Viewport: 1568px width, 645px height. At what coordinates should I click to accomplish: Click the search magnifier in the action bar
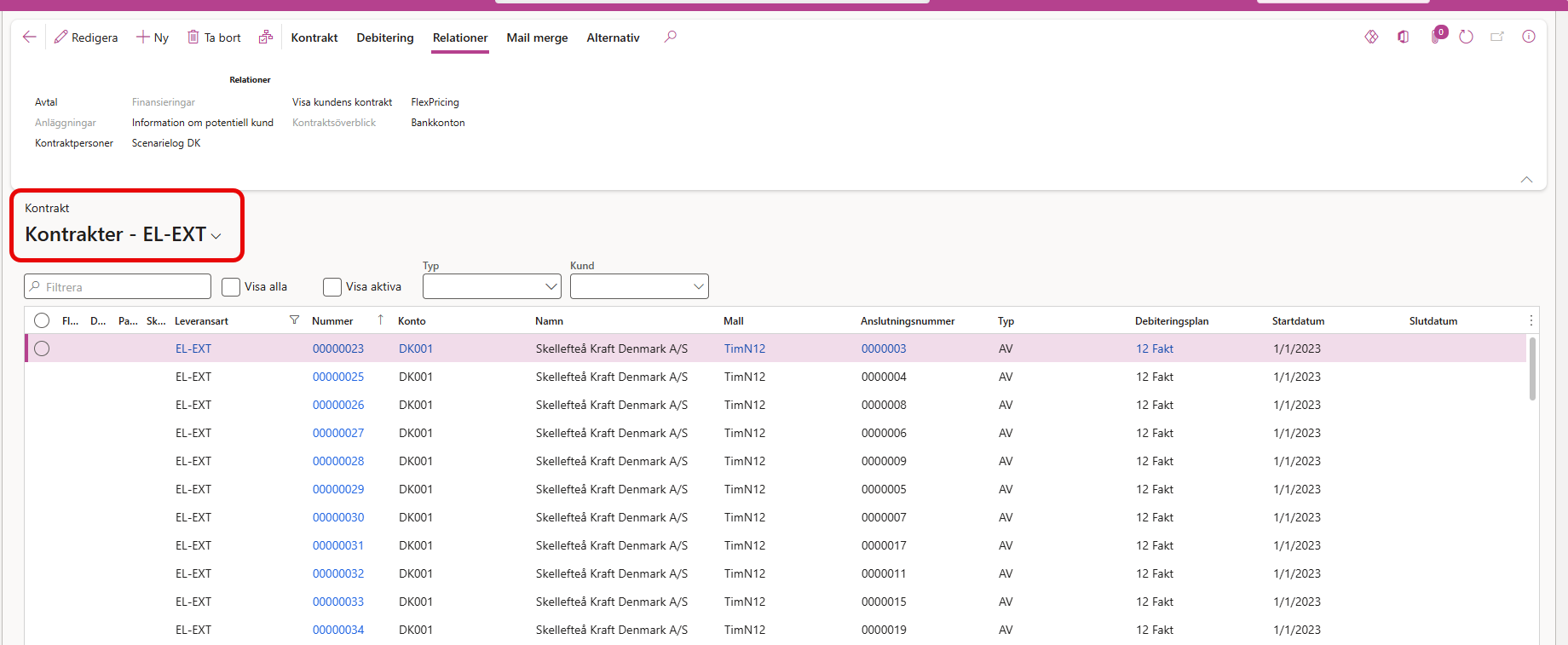pos(671,37)
